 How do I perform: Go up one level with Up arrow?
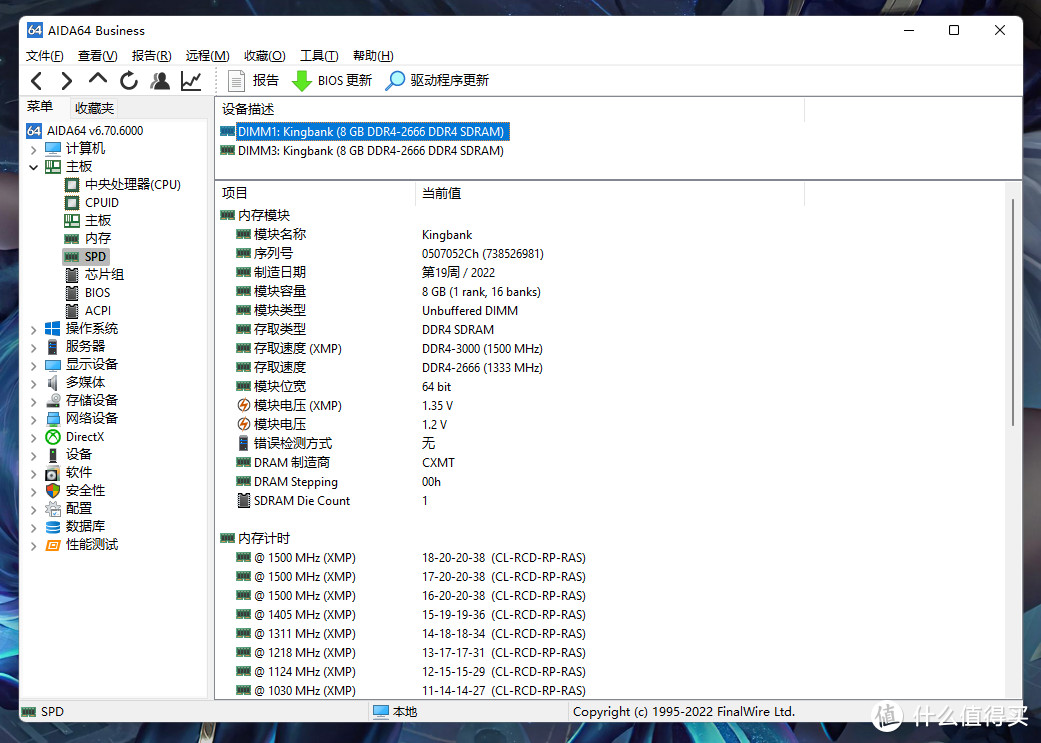97,79
